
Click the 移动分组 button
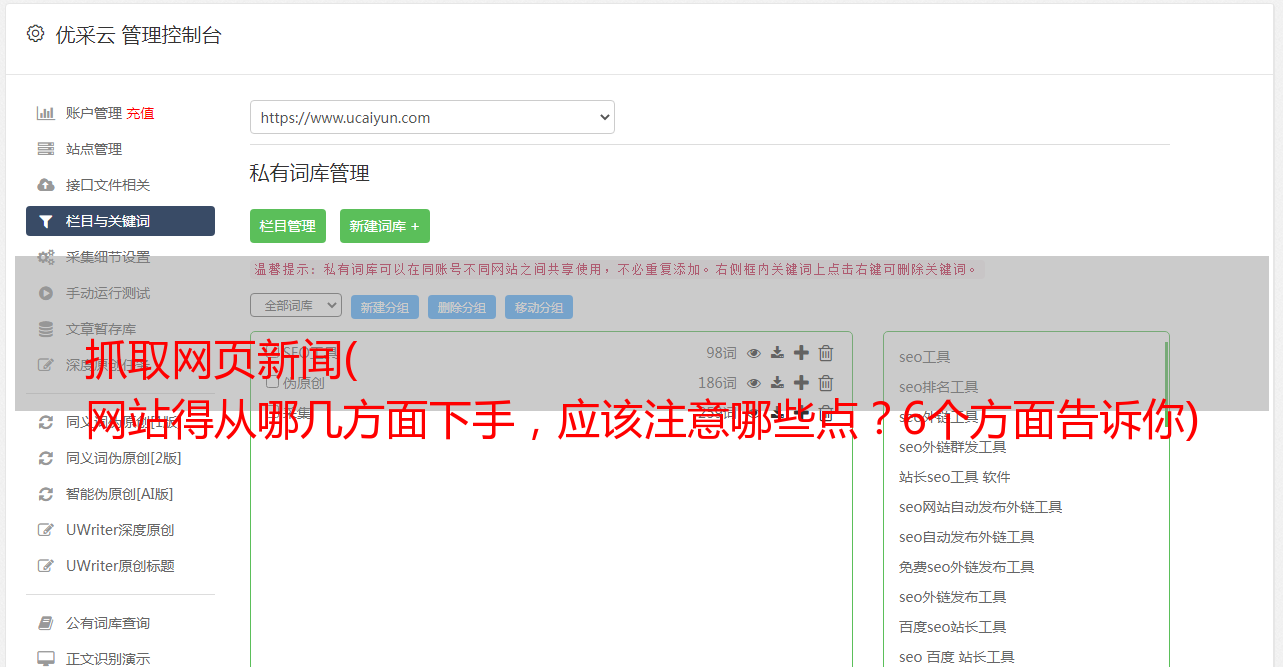(539, 307)
